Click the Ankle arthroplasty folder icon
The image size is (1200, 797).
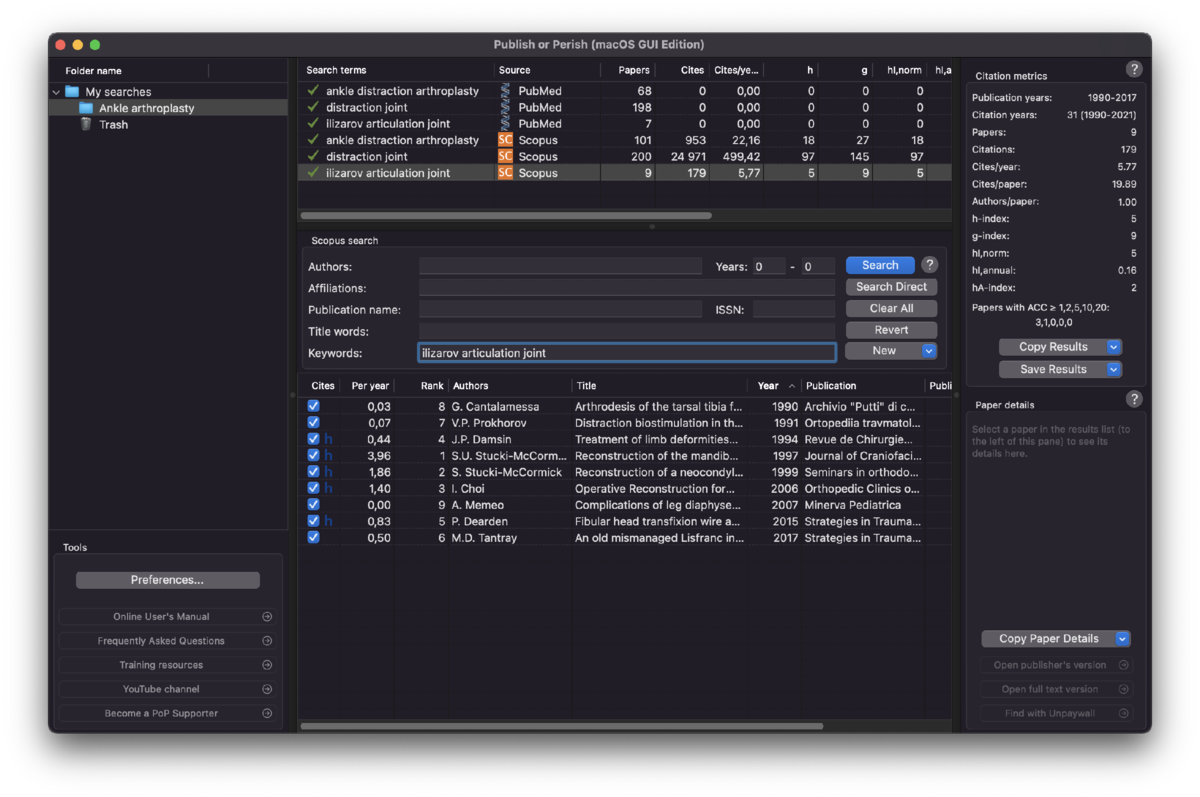[86, 108]
